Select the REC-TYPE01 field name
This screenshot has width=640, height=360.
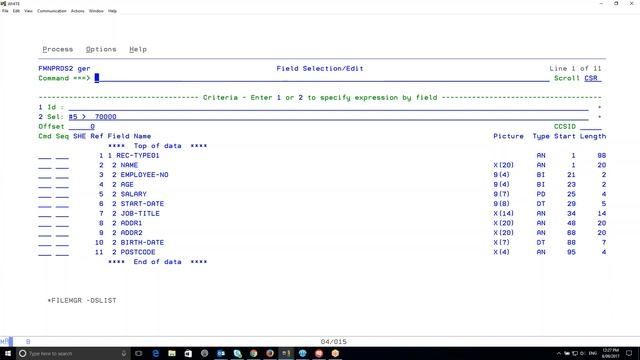[138, 156]
